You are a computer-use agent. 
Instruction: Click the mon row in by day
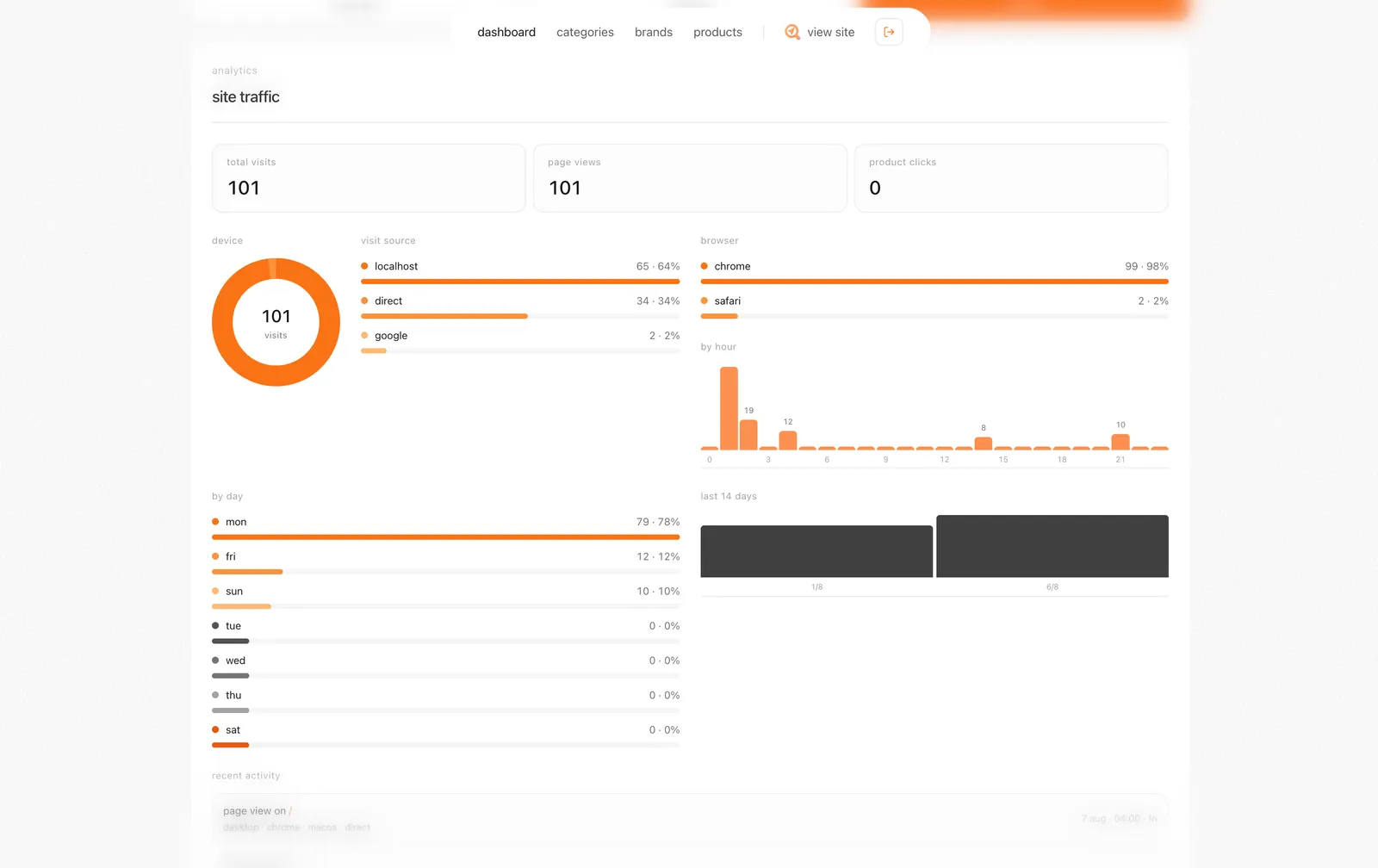point(445,529)
